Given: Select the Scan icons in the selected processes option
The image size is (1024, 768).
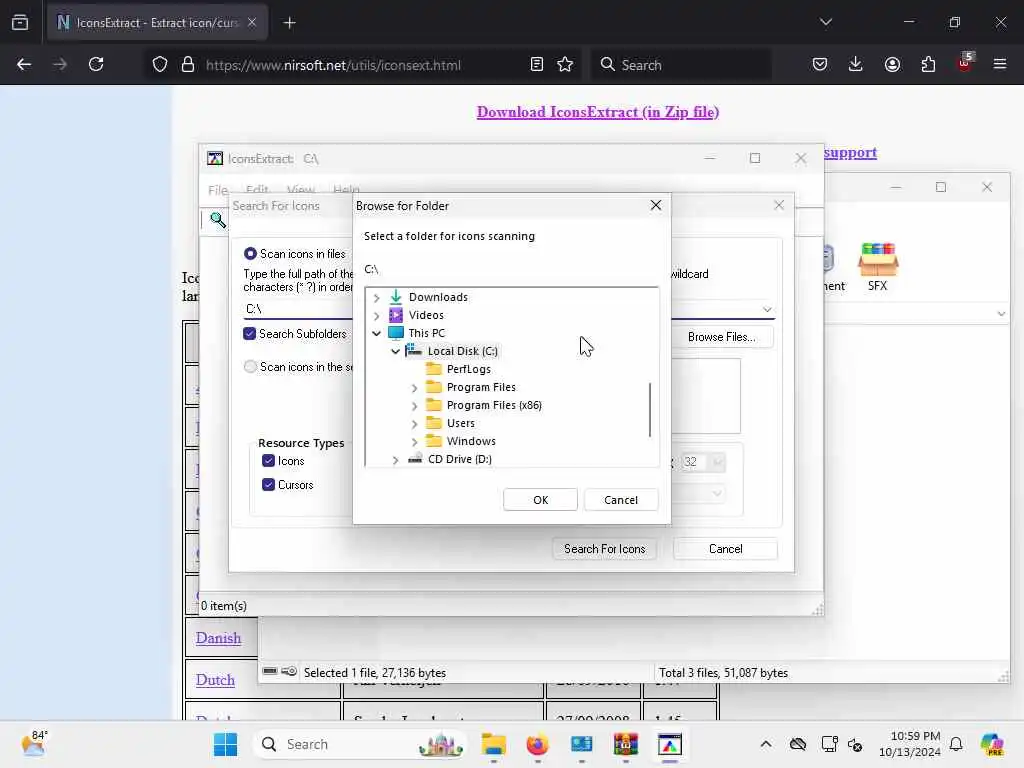Looking at the screenshot, I should [250, 366].
